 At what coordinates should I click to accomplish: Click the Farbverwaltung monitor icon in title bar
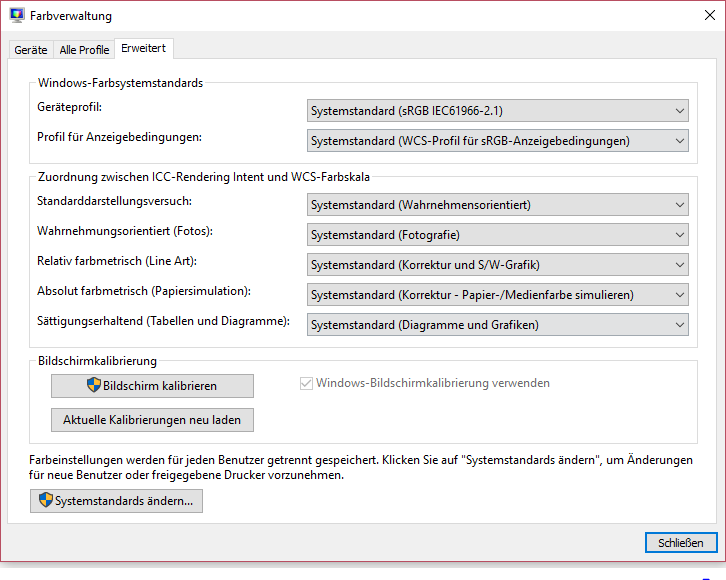tap(17, 15)
